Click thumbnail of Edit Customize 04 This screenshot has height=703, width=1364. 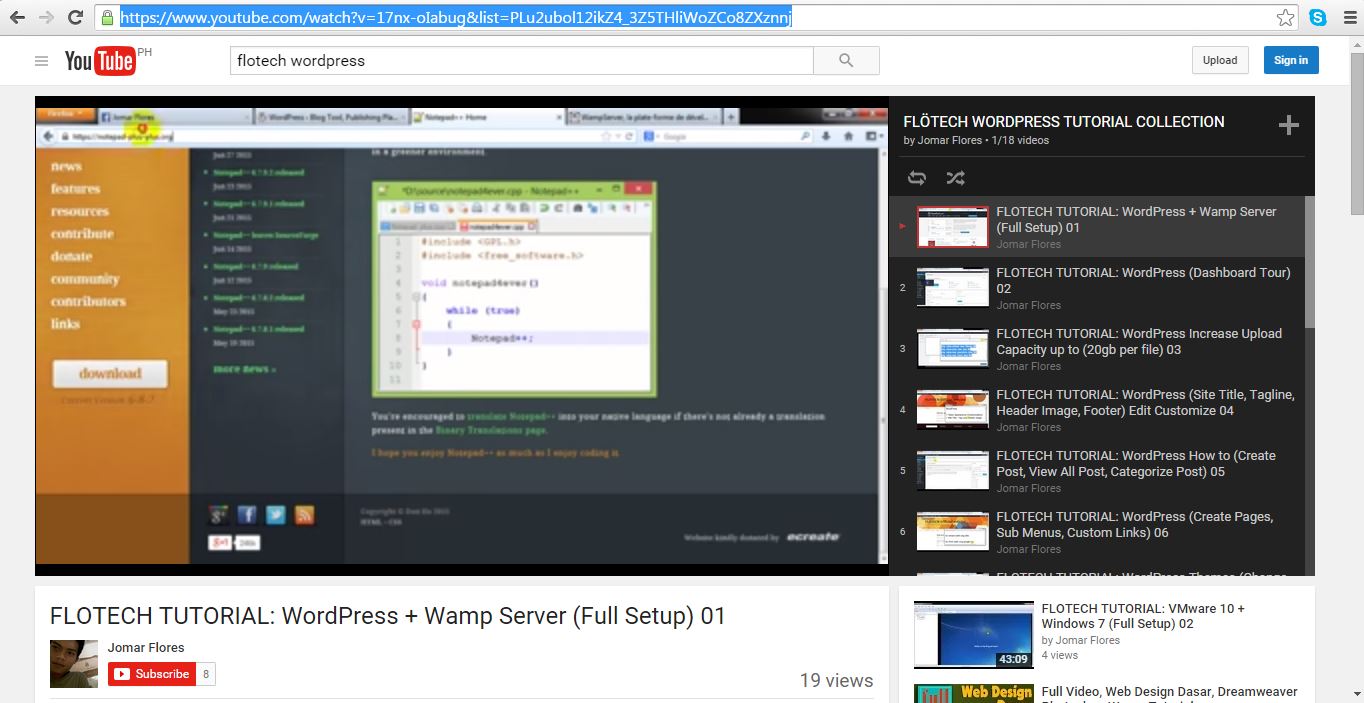pyautogui.click(x=952, y=410)
